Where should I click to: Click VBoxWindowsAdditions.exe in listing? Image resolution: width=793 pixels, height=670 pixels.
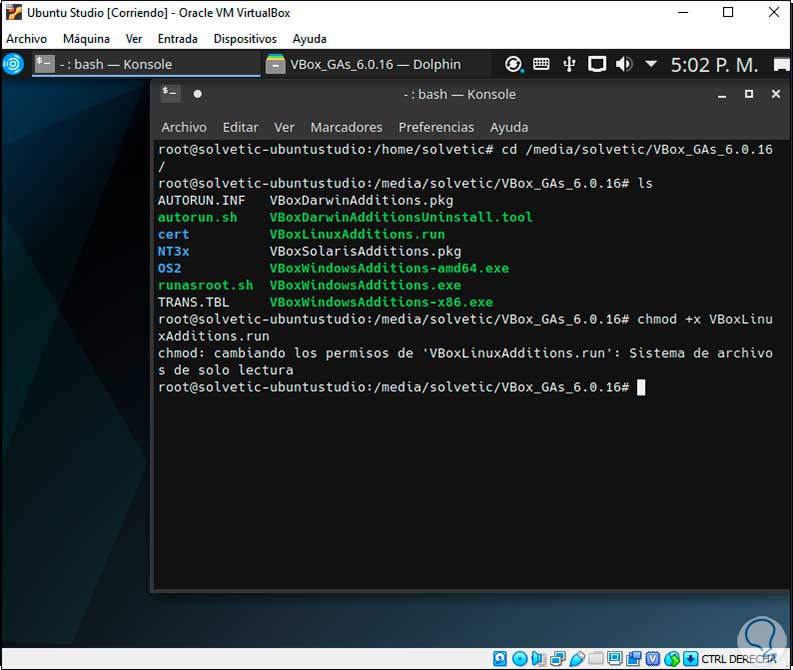click(x=365, y=286)
